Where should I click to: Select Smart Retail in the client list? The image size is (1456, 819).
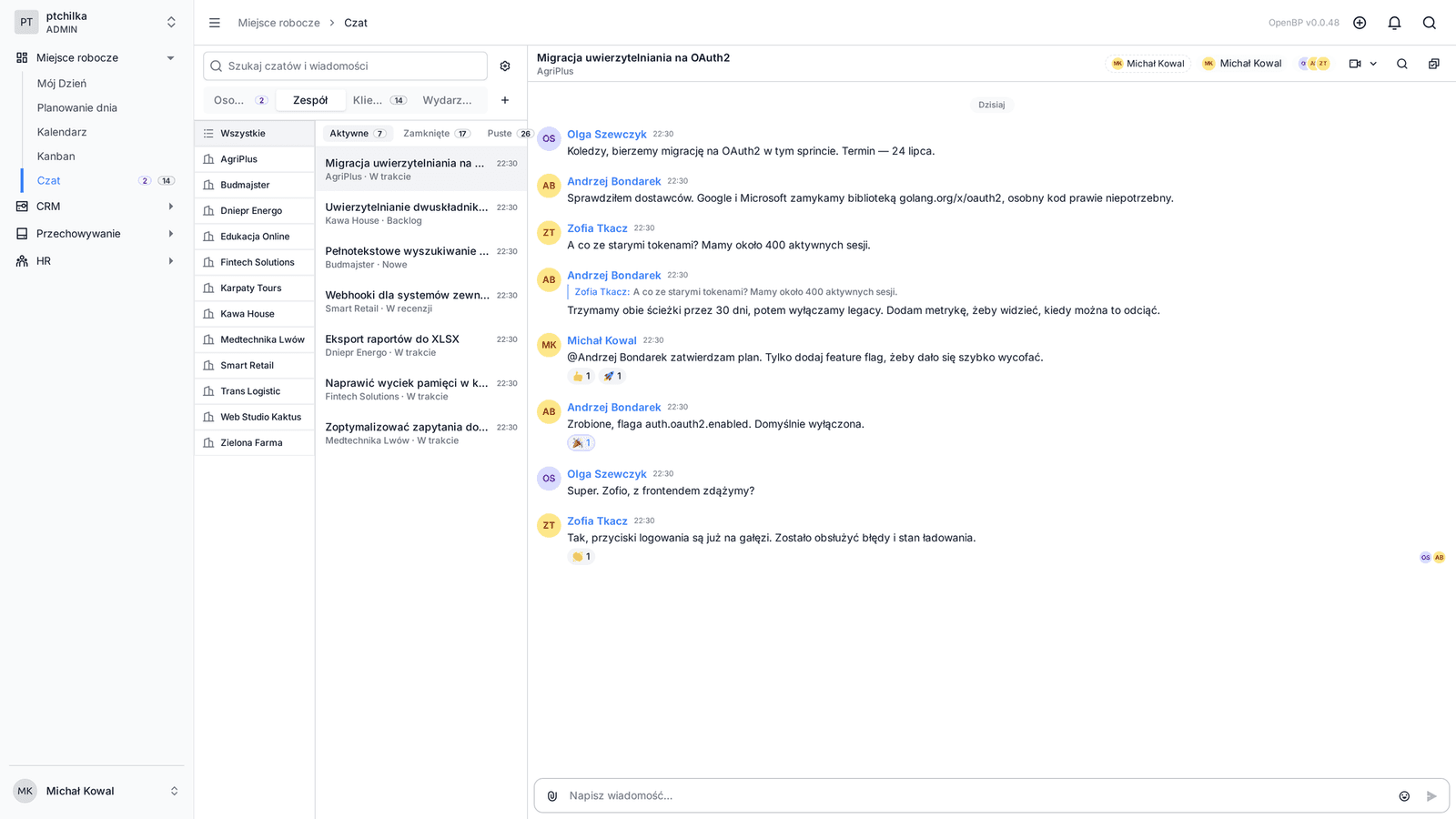pos(255,366)
